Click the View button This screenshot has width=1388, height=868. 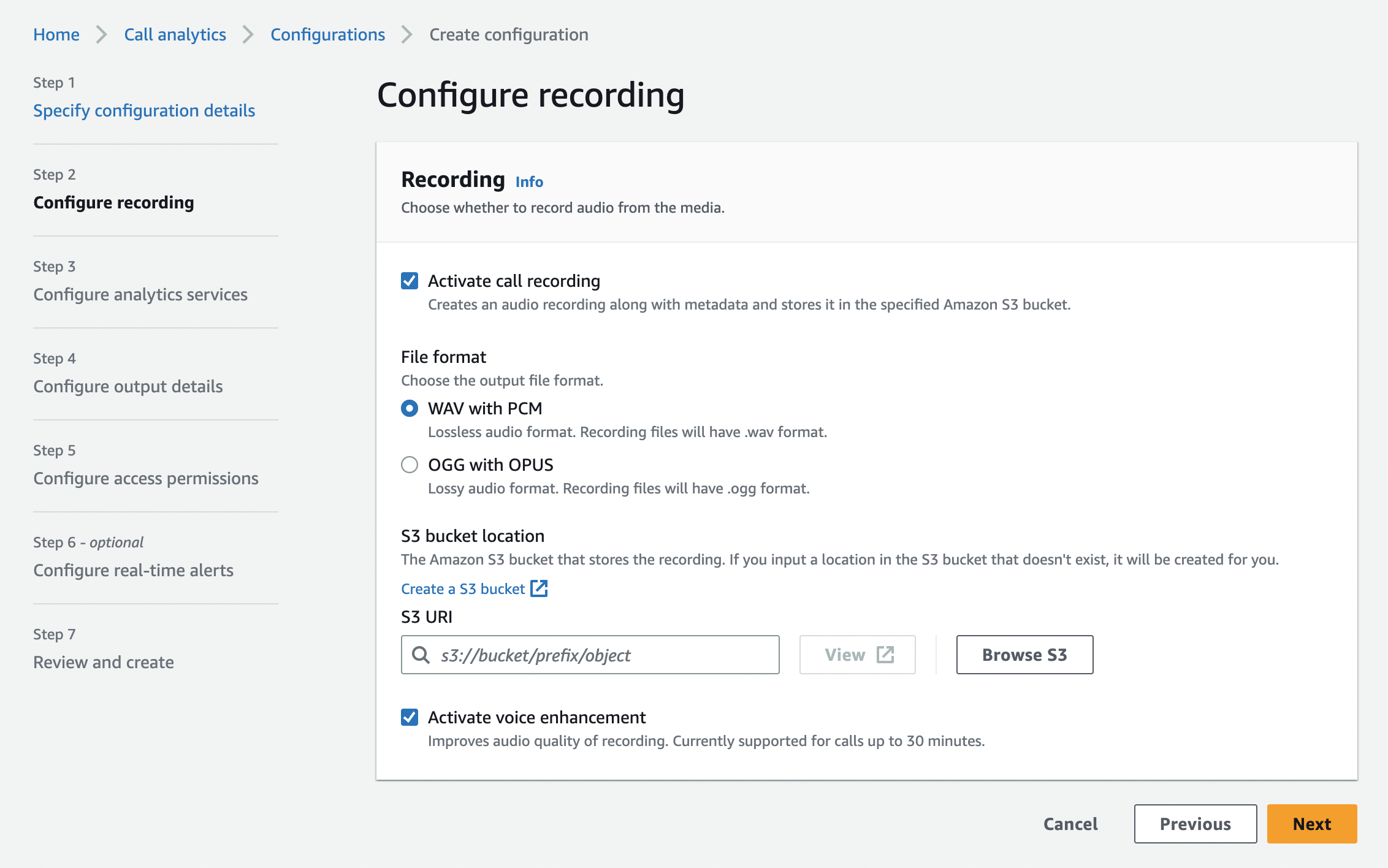(857, 655)
